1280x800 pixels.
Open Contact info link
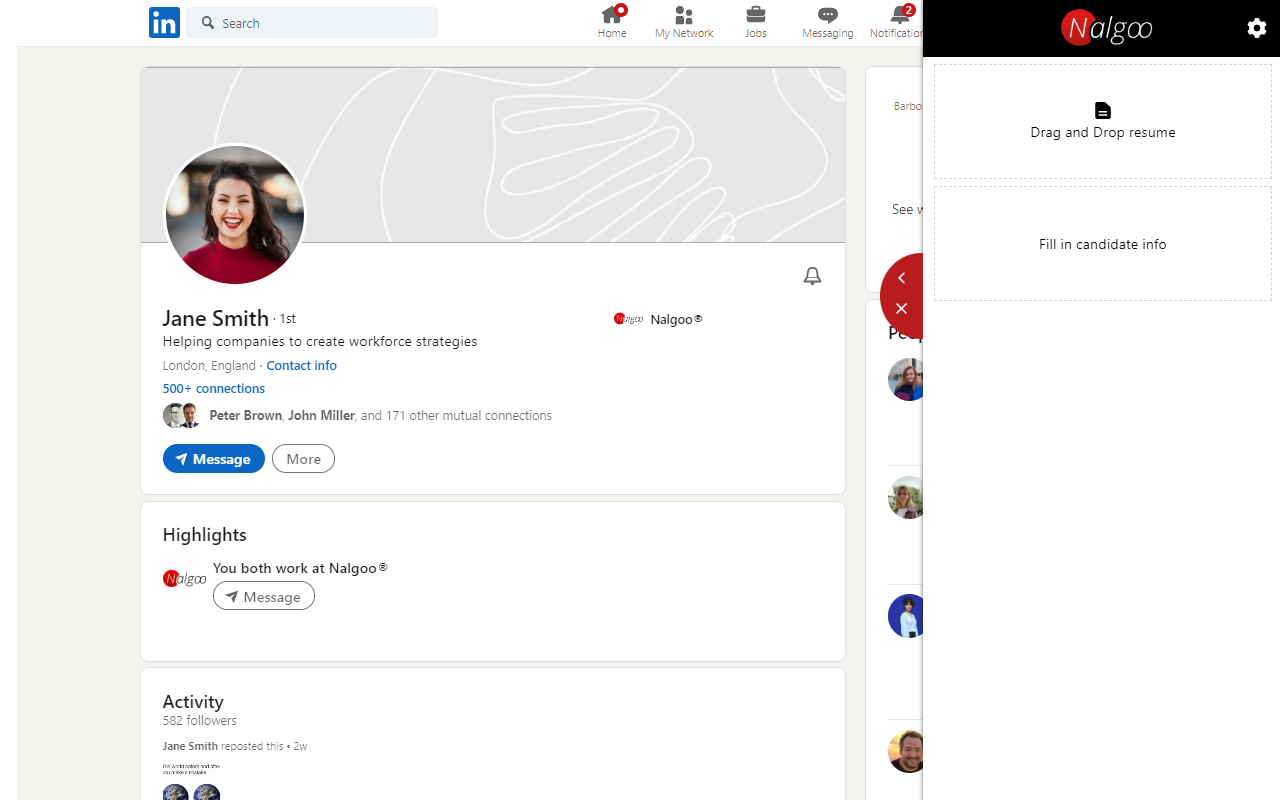(301, 366)
